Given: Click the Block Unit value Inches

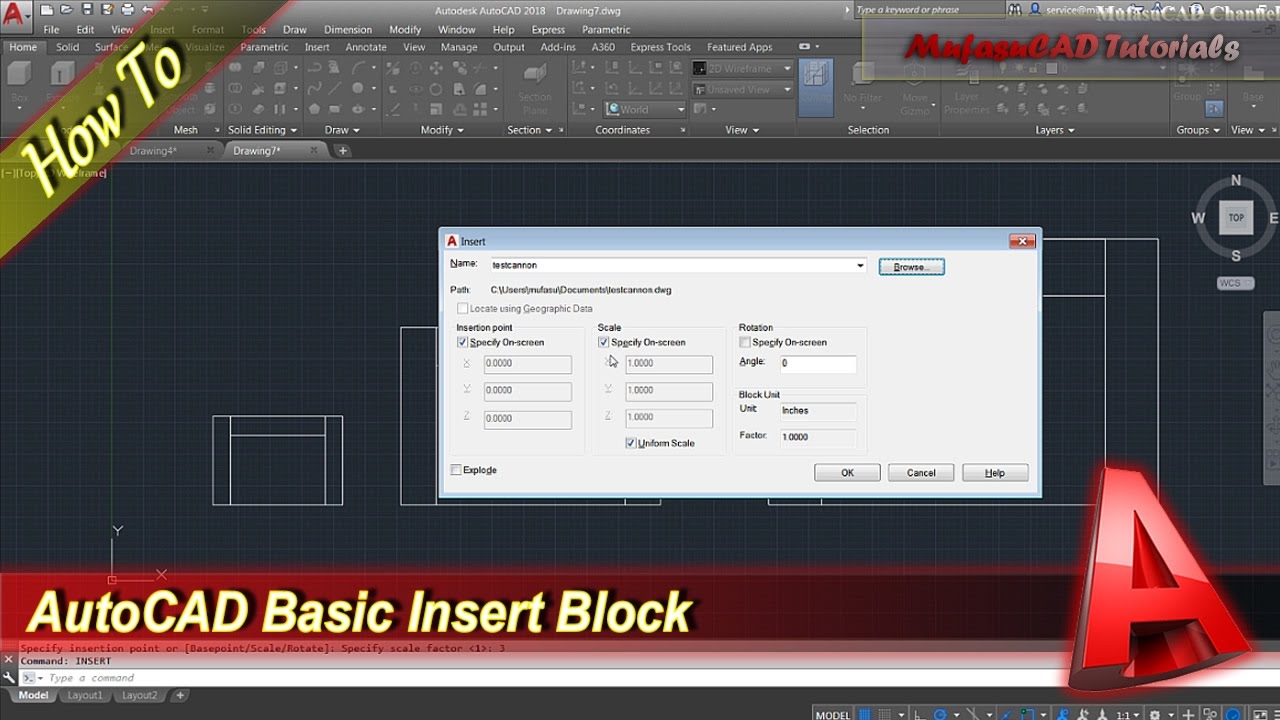Looking at the screenshot, I should (817, 411).
